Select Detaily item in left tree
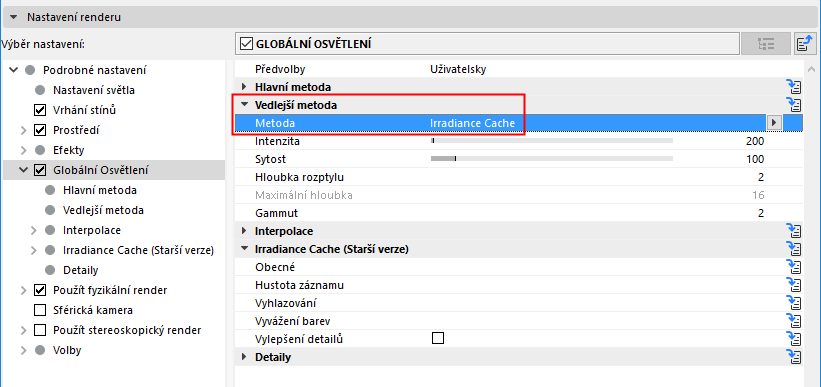 coord(80,271)
